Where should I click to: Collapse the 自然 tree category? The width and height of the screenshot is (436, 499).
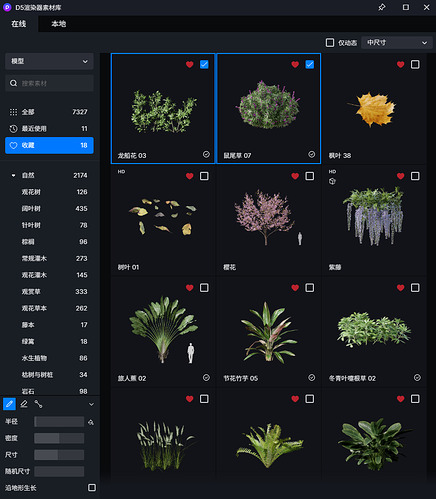[13, 175]
